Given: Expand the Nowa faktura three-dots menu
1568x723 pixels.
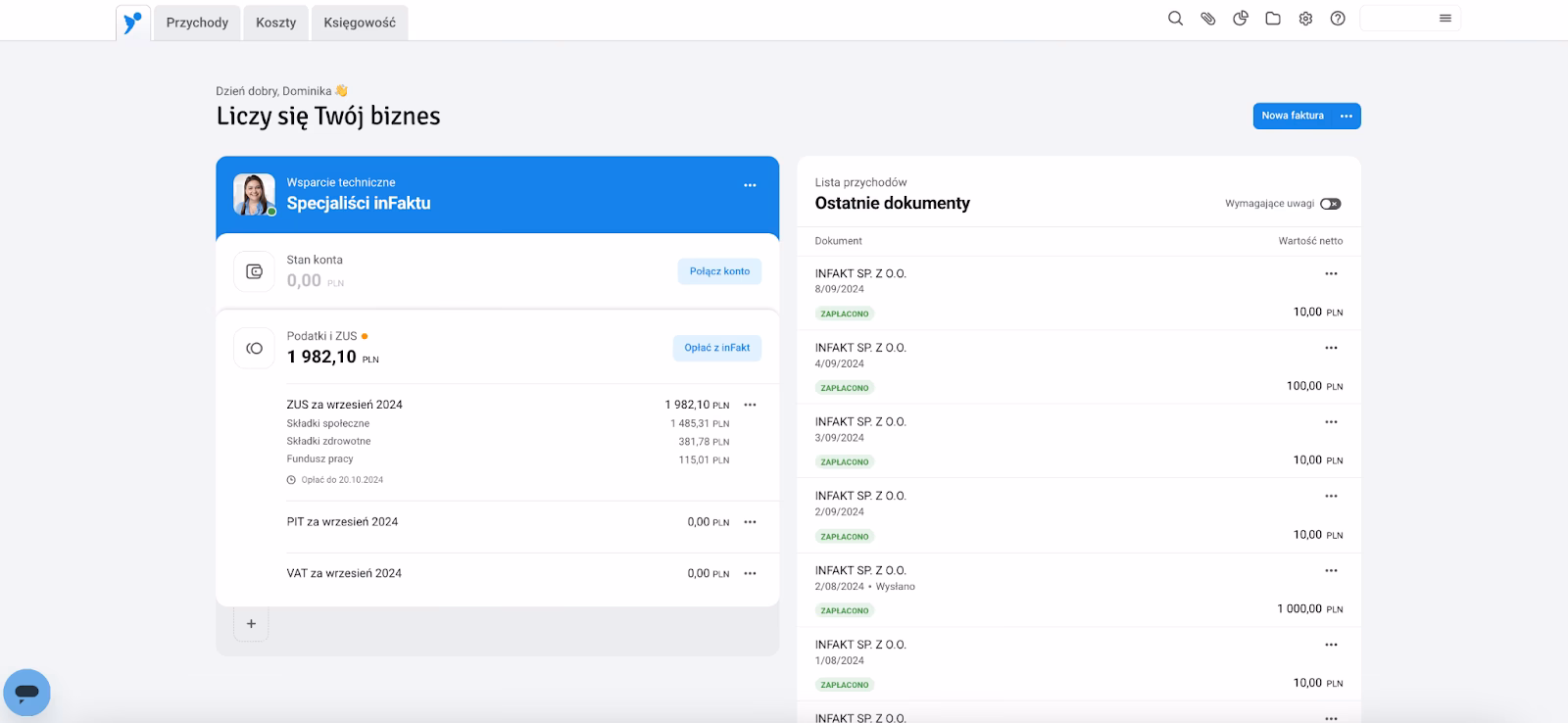Looking at the screenshot, I should pos(1347,116).
